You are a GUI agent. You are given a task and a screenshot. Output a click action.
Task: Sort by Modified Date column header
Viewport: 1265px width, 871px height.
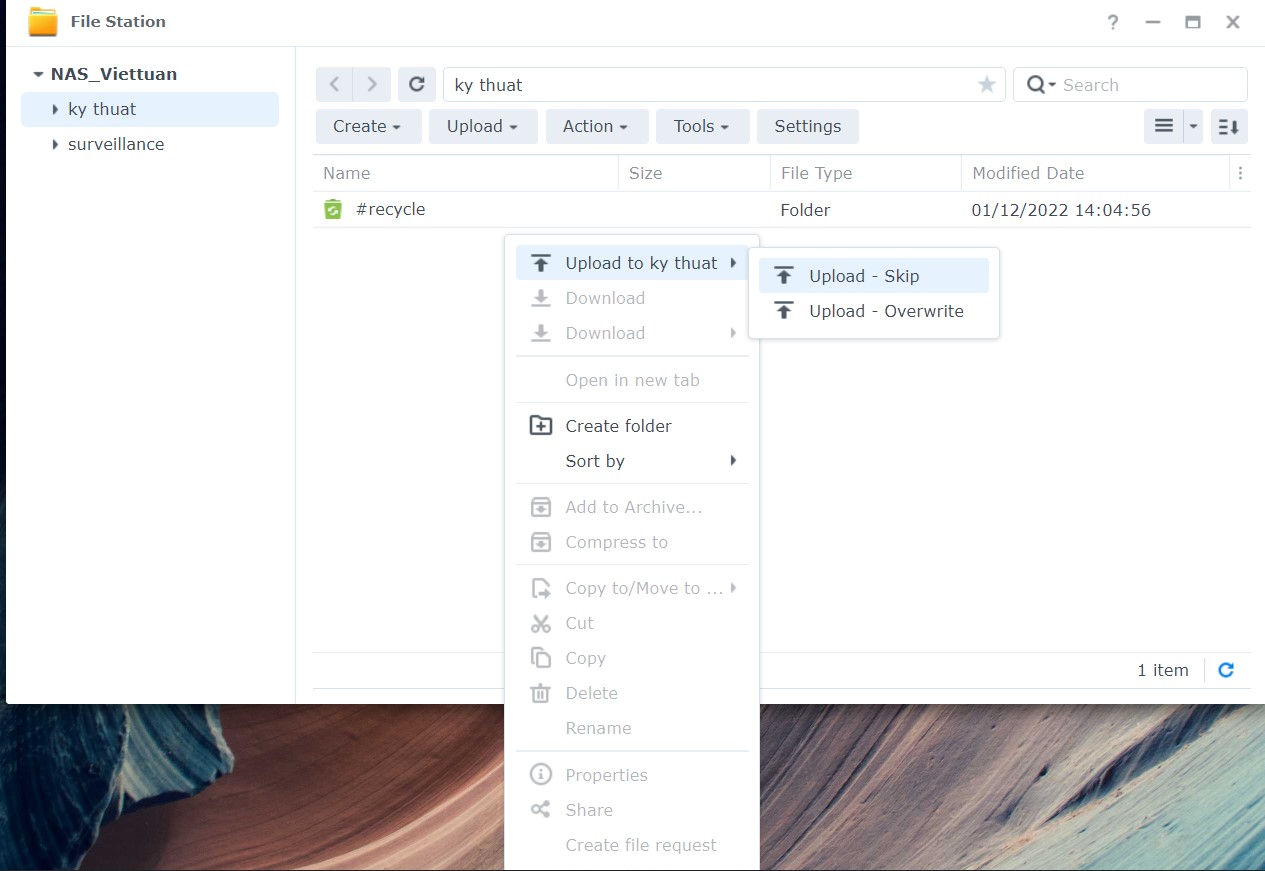coord(1095,173)
